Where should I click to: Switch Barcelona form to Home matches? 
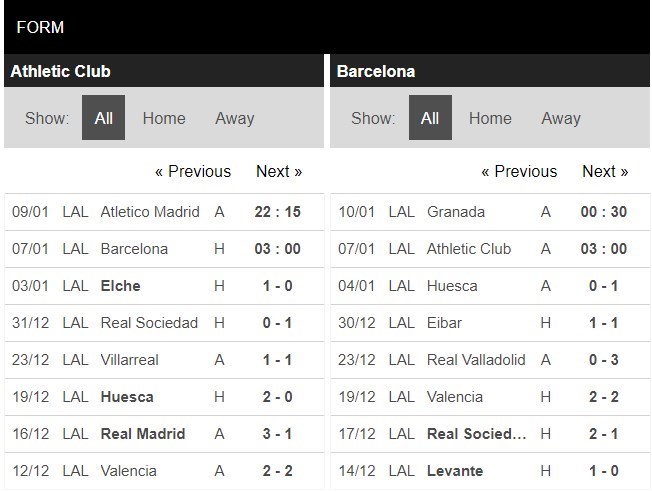point(490,118)
